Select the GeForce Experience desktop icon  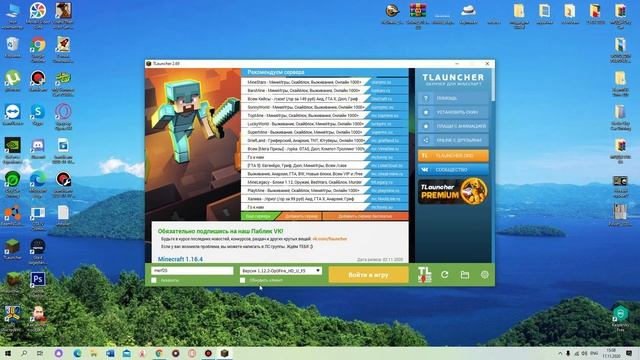coord(12,150)
